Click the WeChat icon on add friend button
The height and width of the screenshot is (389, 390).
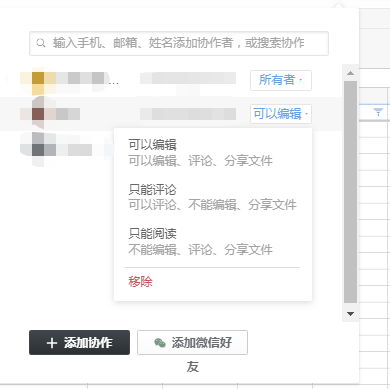click(x=160, y=343)
